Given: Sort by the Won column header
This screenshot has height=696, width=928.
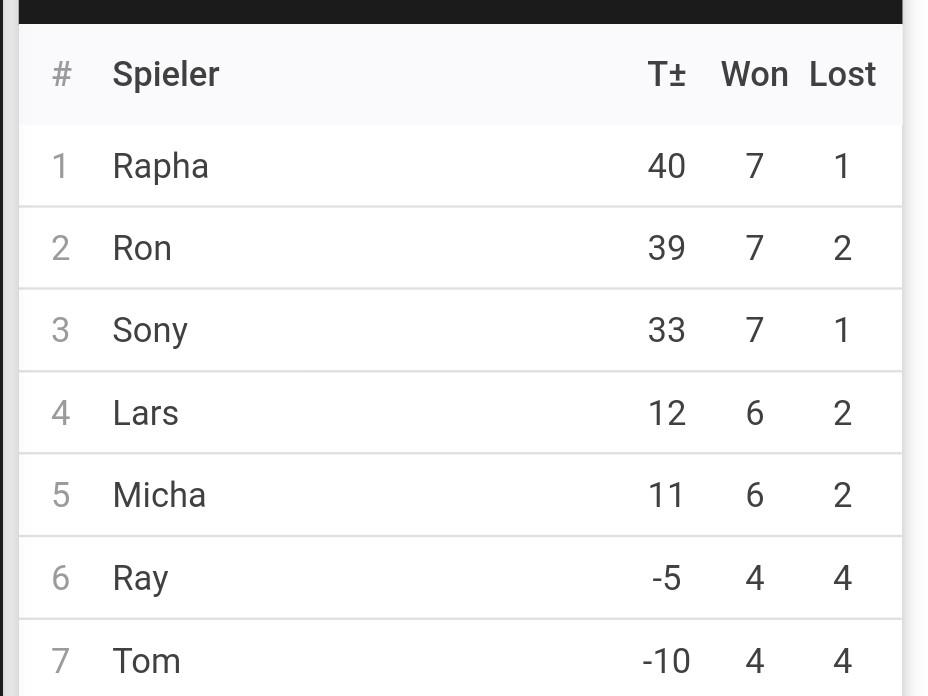Looking at the screenshot, I should (x=755, y=75).
